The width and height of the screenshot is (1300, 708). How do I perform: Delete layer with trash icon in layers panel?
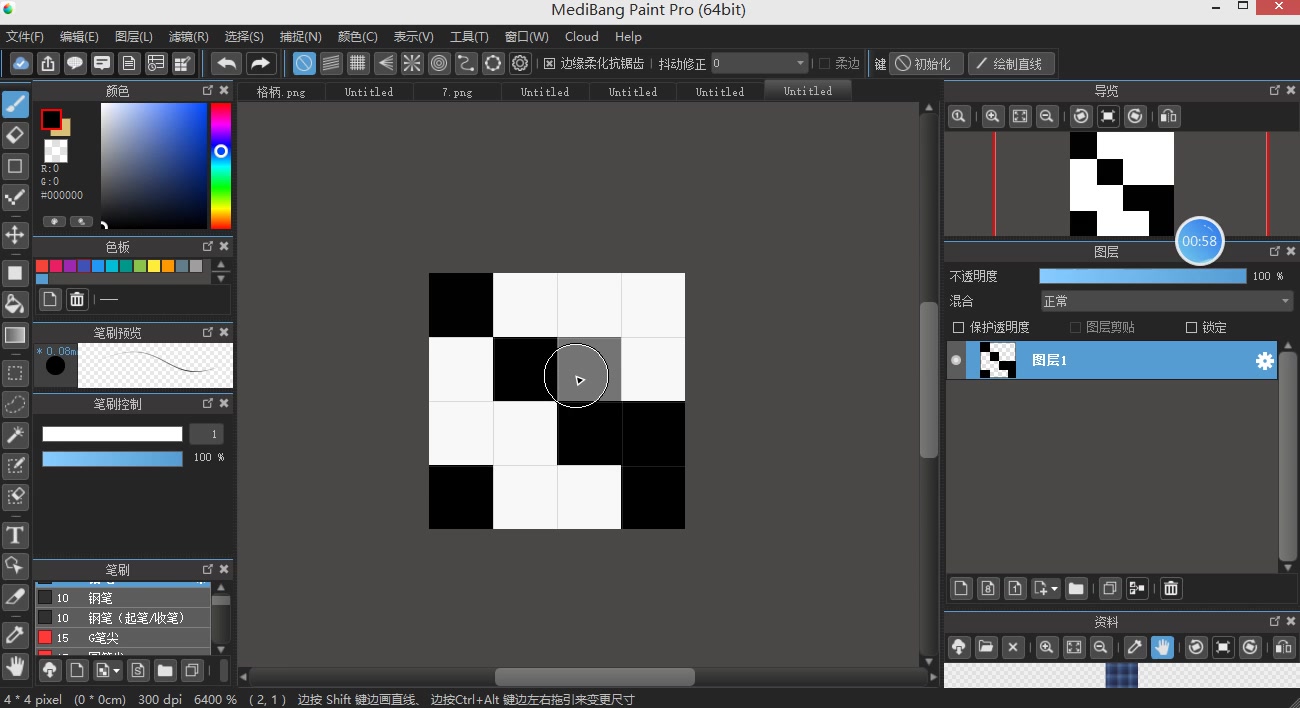click(x=1171, y=588)
